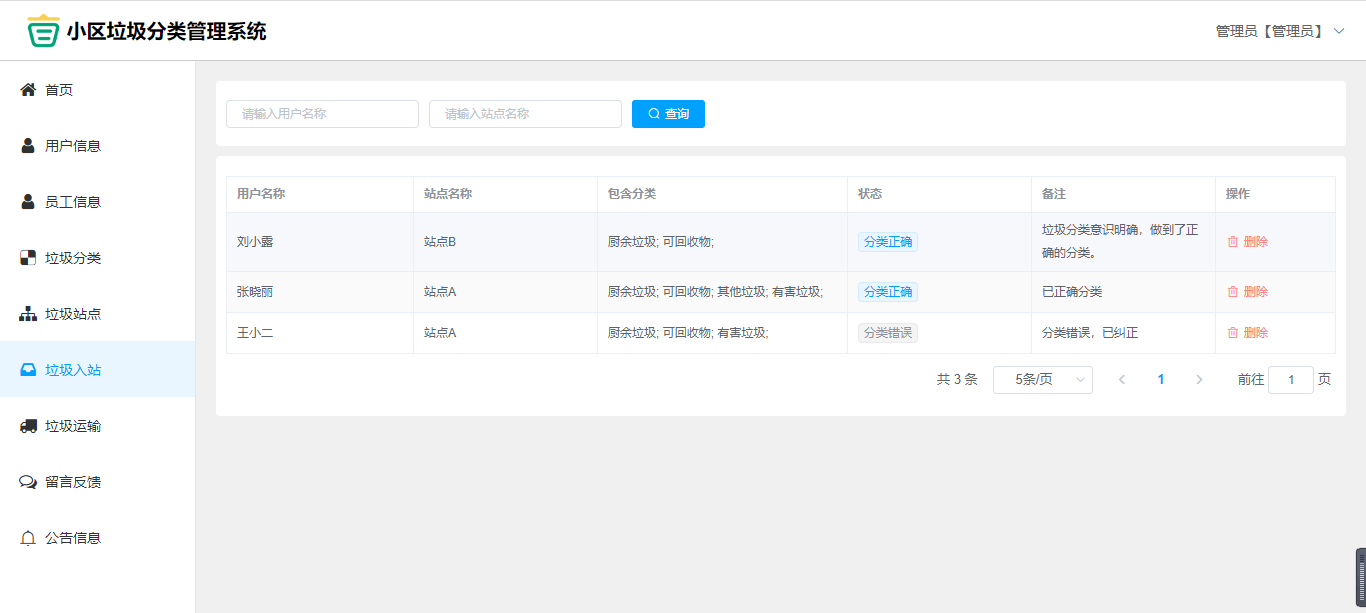The width and height of the screenshot is (1366, 613).
Task: Click the sitemap icon beside 垃圾站点
Action: click(28, 314)
